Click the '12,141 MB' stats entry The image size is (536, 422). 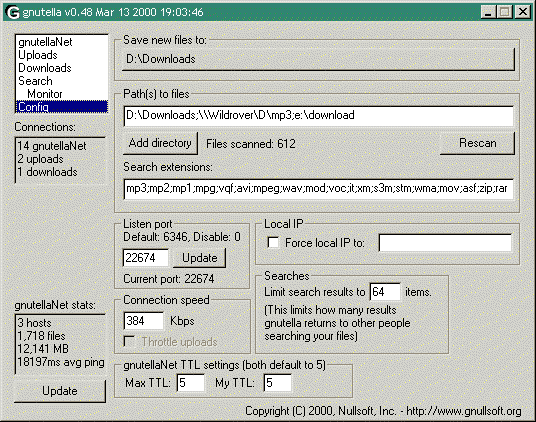(43, 349)
